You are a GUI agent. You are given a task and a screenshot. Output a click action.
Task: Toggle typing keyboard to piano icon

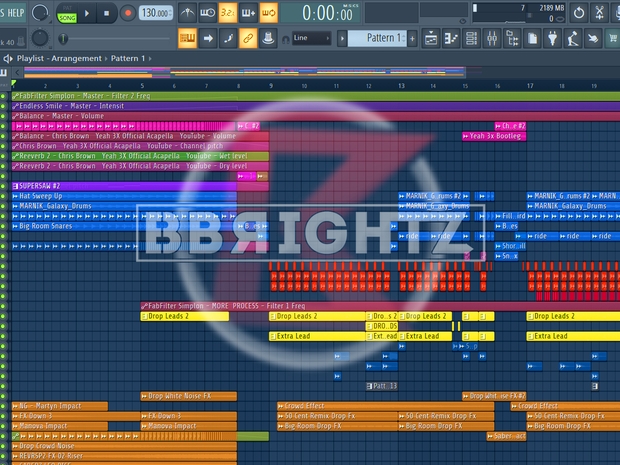pos(187,38)
